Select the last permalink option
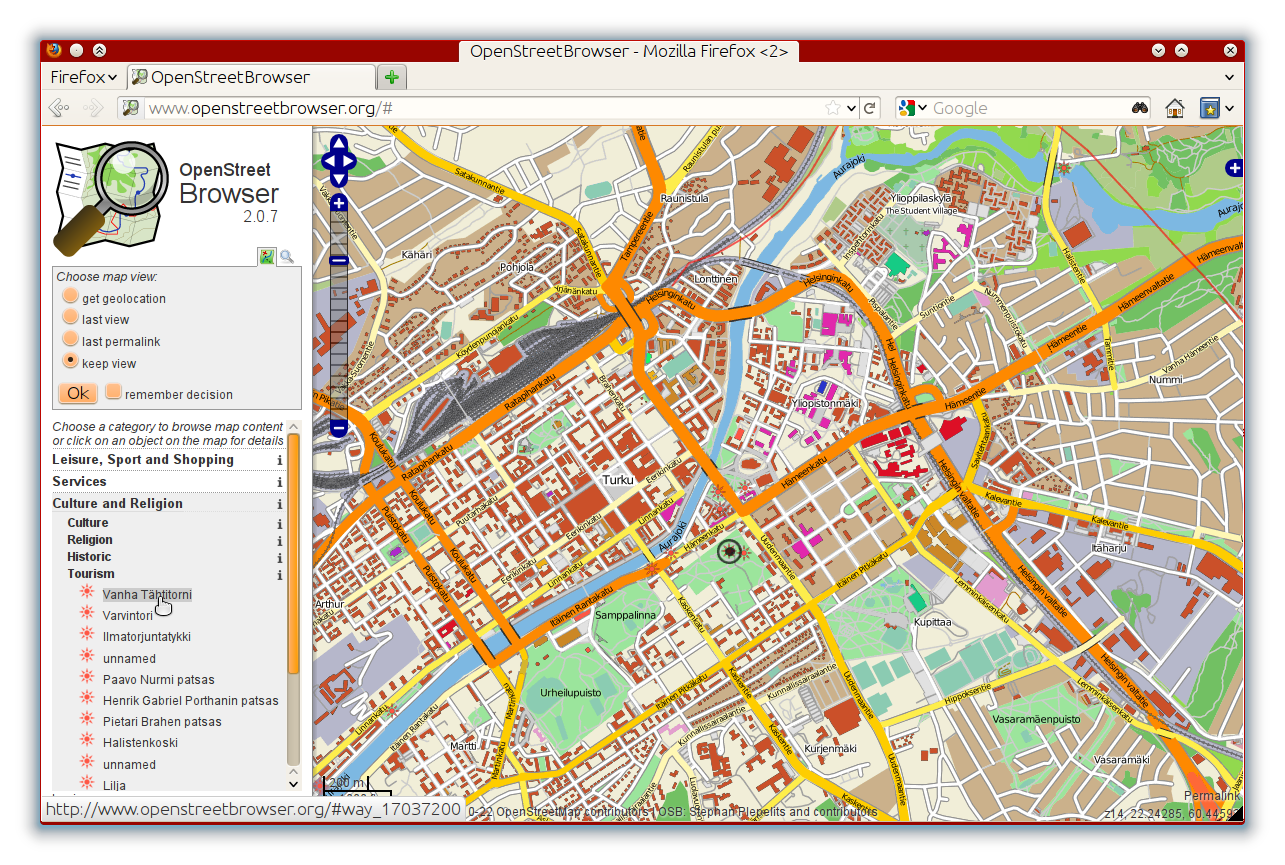Viewport: 1285px width, 865px height. pyautogui.click(x=70, y=339)
